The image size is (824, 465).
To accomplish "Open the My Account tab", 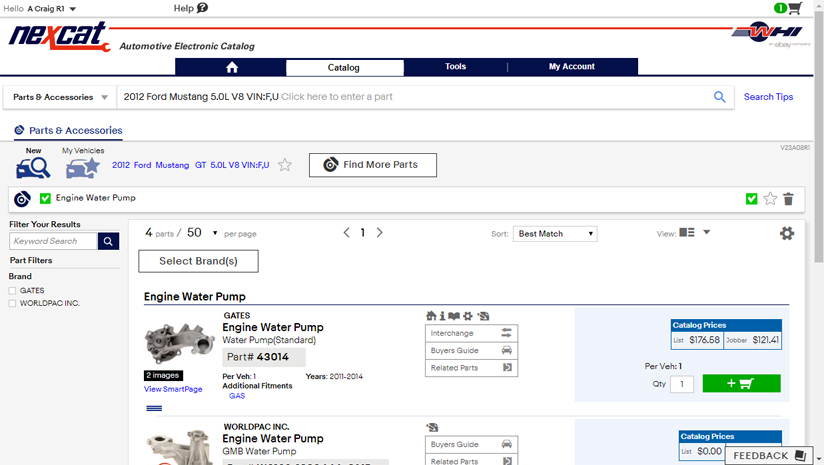I will (572, 67).
